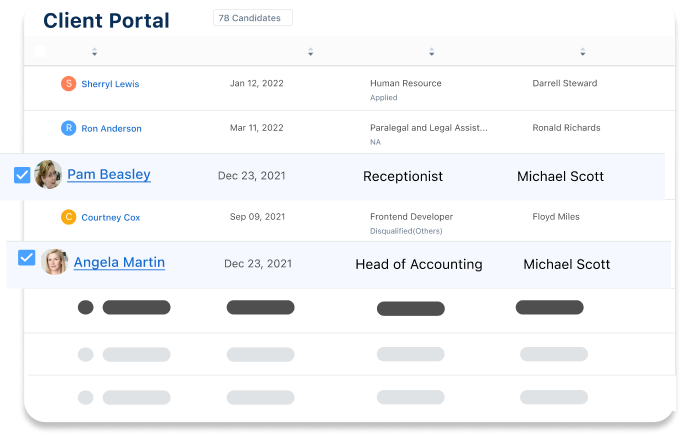
Task: Click Ron Anderson's blue R avatar
Action: (x=68, y=128)
